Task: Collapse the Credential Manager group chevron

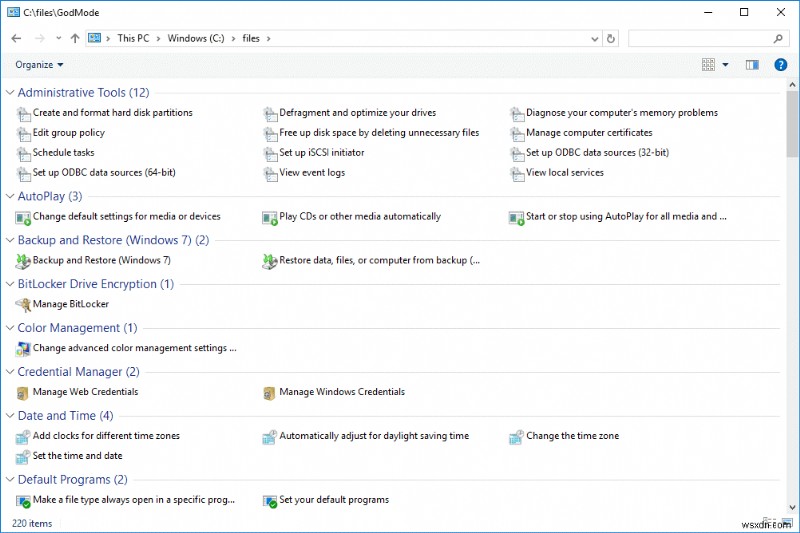Action: (10, 371)
